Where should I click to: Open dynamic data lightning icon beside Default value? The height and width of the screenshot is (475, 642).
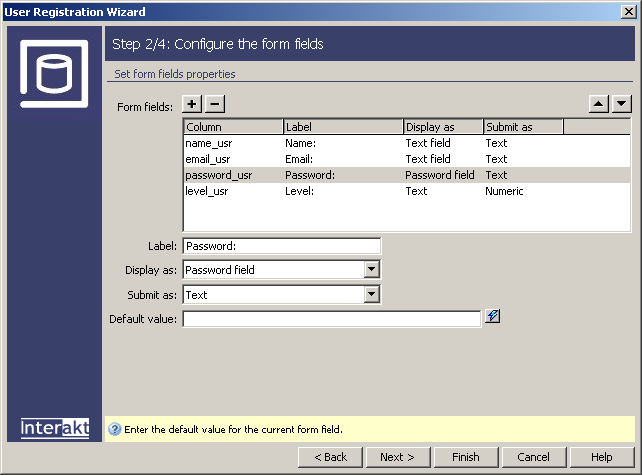coord(492,317)
